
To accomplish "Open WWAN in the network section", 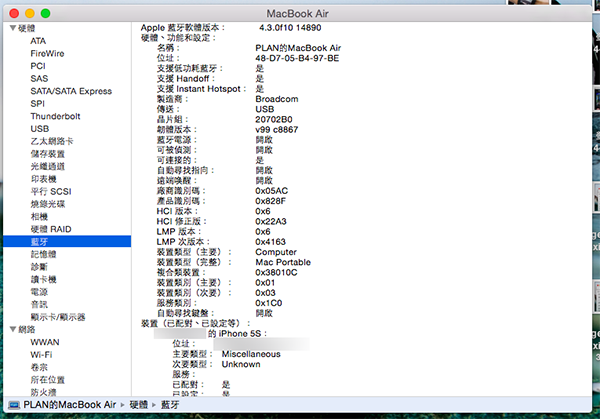I will click(45, 341).
